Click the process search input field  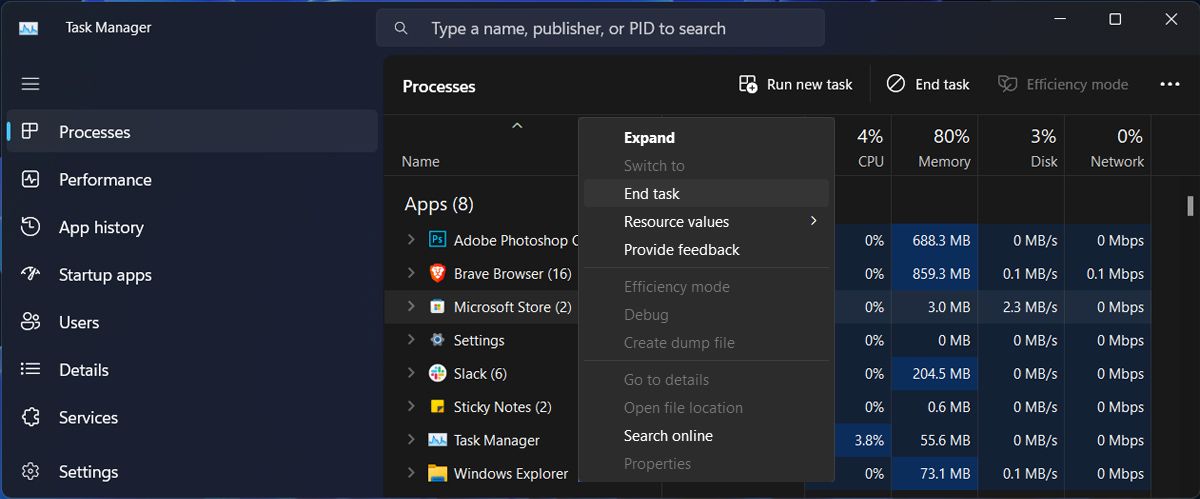[600, 28]
